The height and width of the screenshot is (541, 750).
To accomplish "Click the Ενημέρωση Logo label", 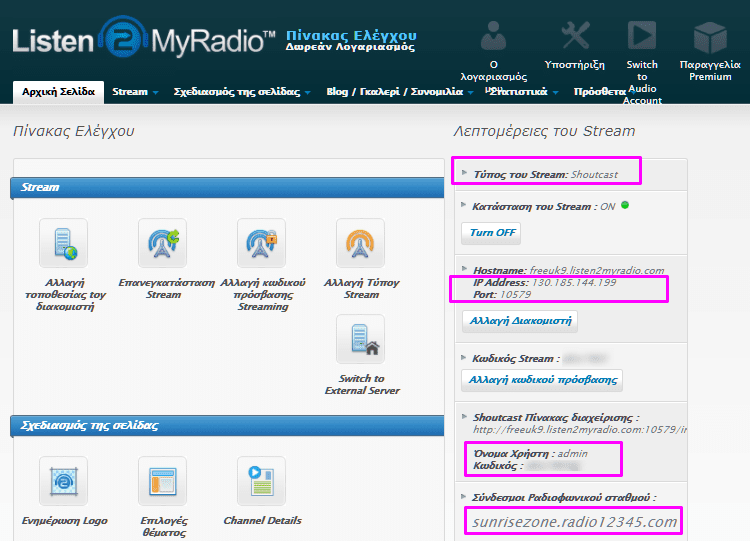I will (x=64, y=521).
